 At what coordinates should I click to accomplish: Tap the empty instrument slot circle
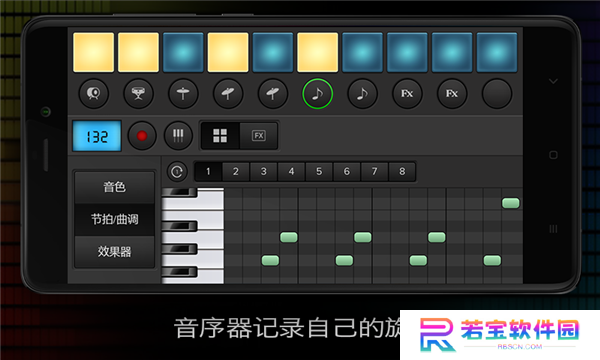click(497, 93)
